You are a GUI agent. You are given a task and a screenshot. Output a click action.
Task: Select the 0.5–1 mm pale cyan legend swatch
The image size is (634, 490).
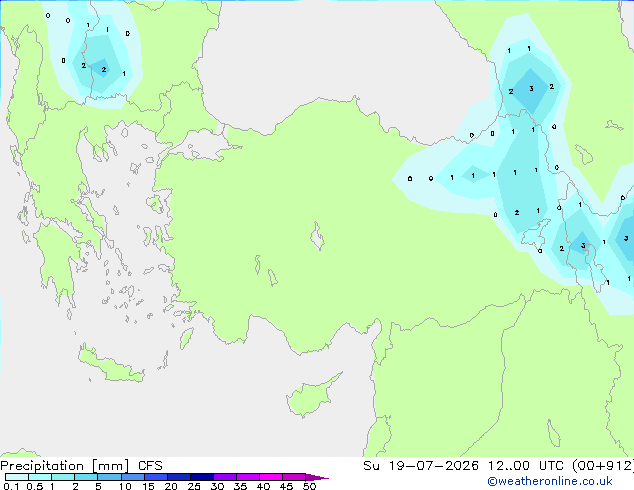tap(40, 477)
